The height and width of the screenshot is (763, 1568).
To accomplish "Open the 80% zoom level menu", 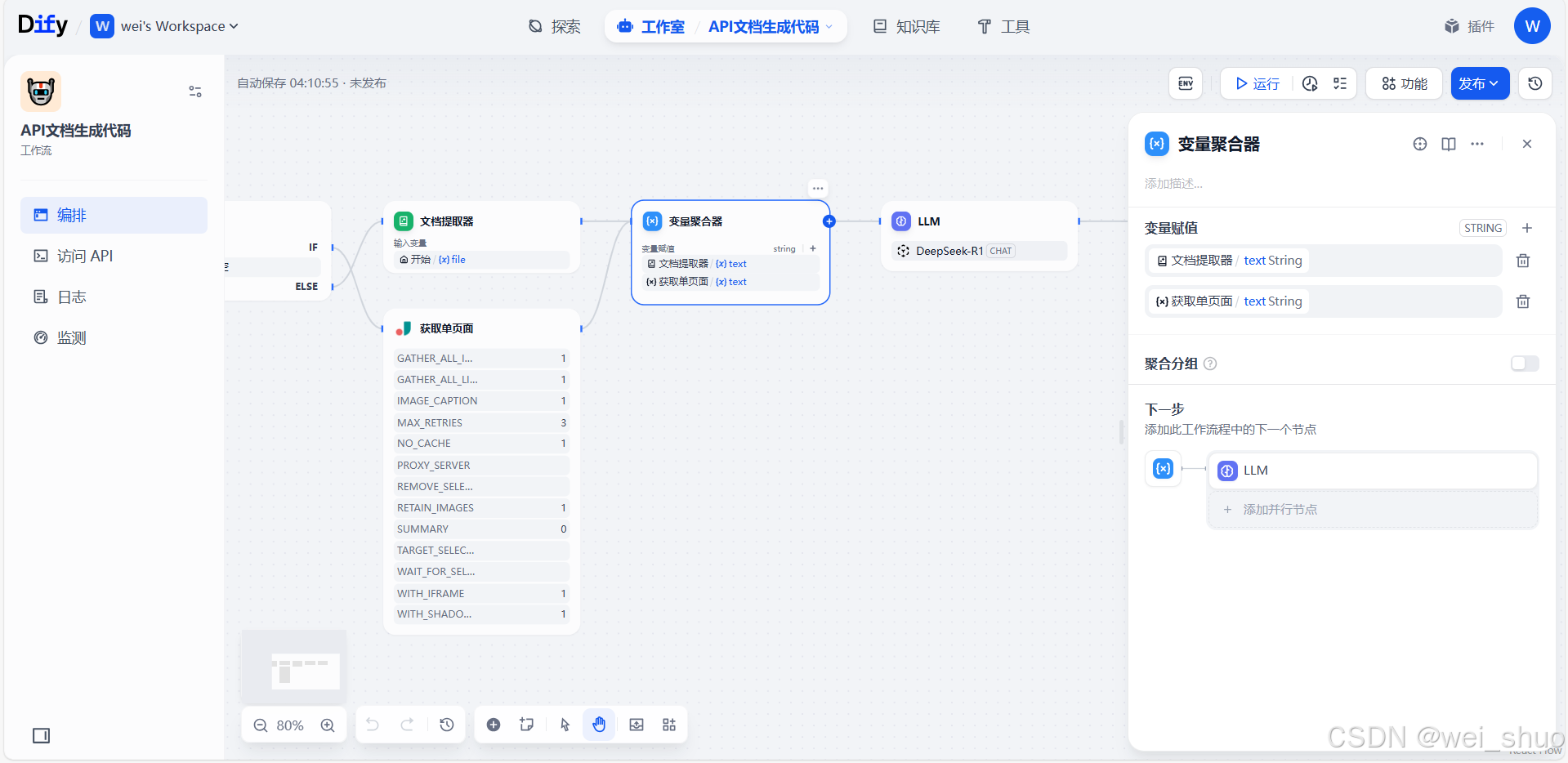I will (x=290, y=725).
